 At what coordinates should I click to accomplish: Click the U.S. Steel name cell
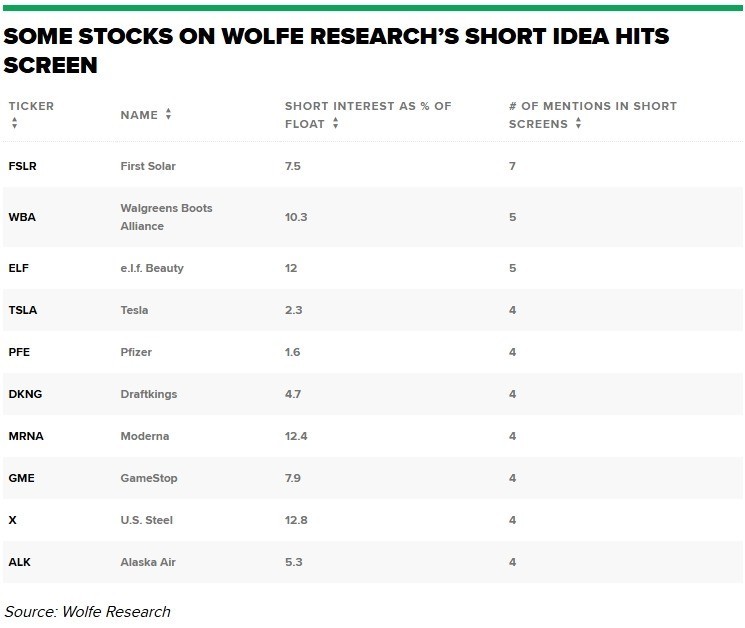(146, 520)
